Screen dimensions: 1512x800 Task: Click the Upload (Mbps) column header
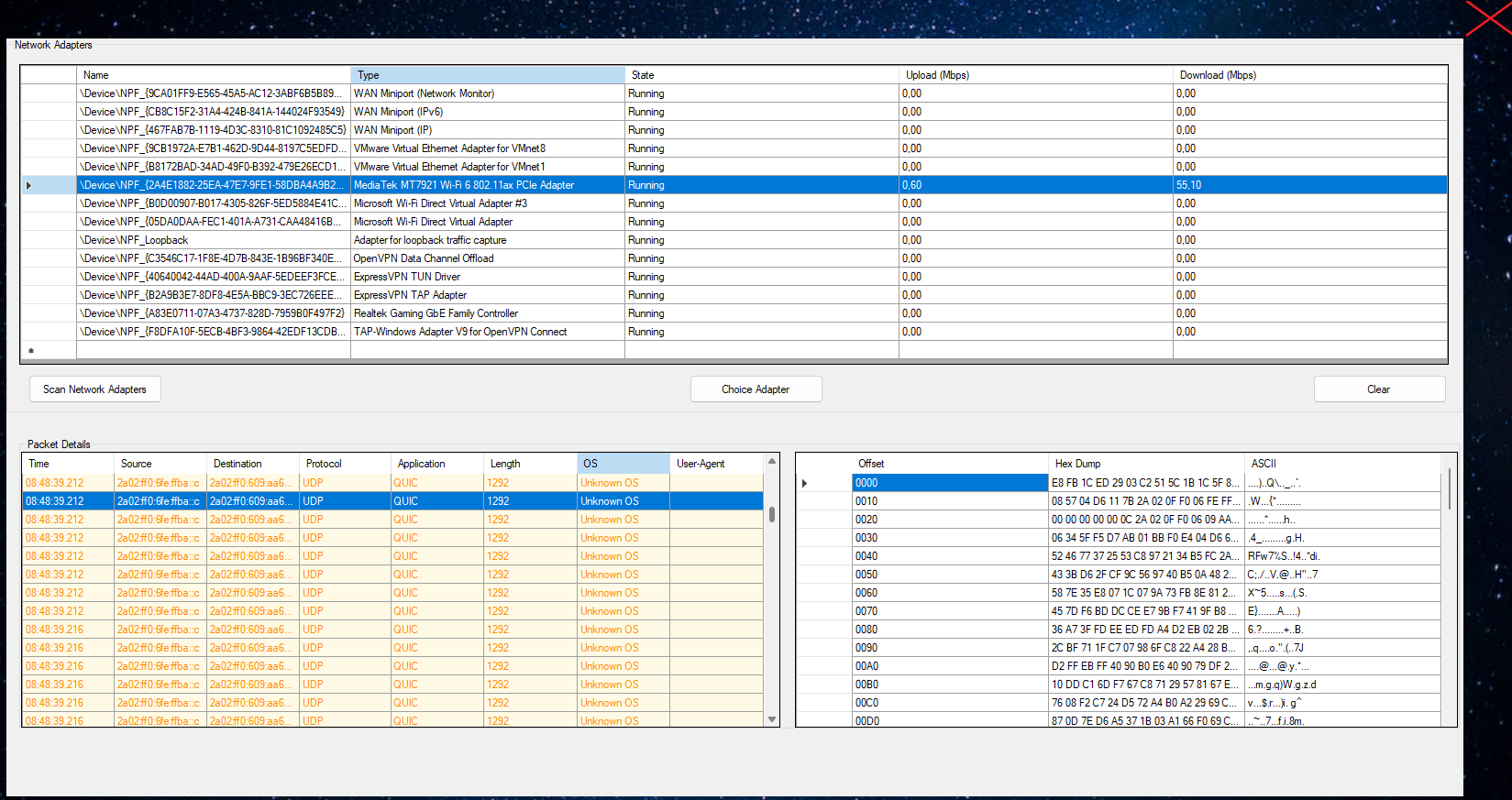coord(1035,75)
